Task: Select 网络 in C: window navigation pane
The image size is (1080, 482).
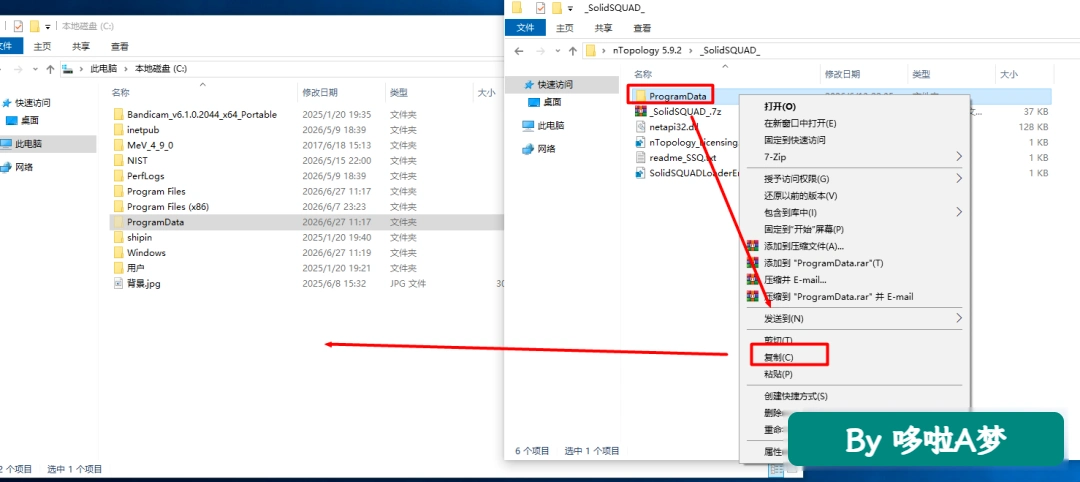Action: pyautogui.click(x=24, y=167)
